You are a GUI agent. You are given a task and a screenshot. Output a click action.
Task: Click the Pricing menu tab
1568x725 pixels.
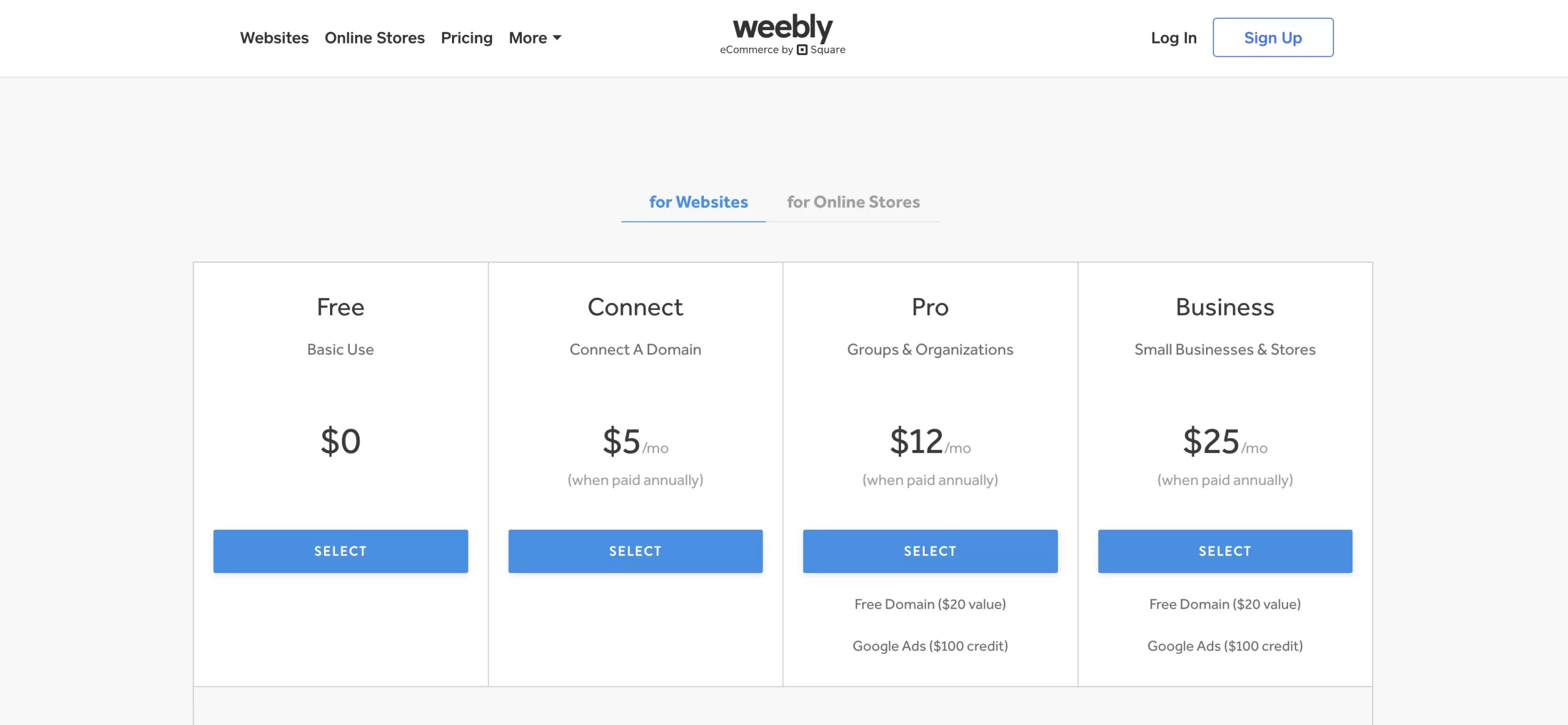pos(467,37)
